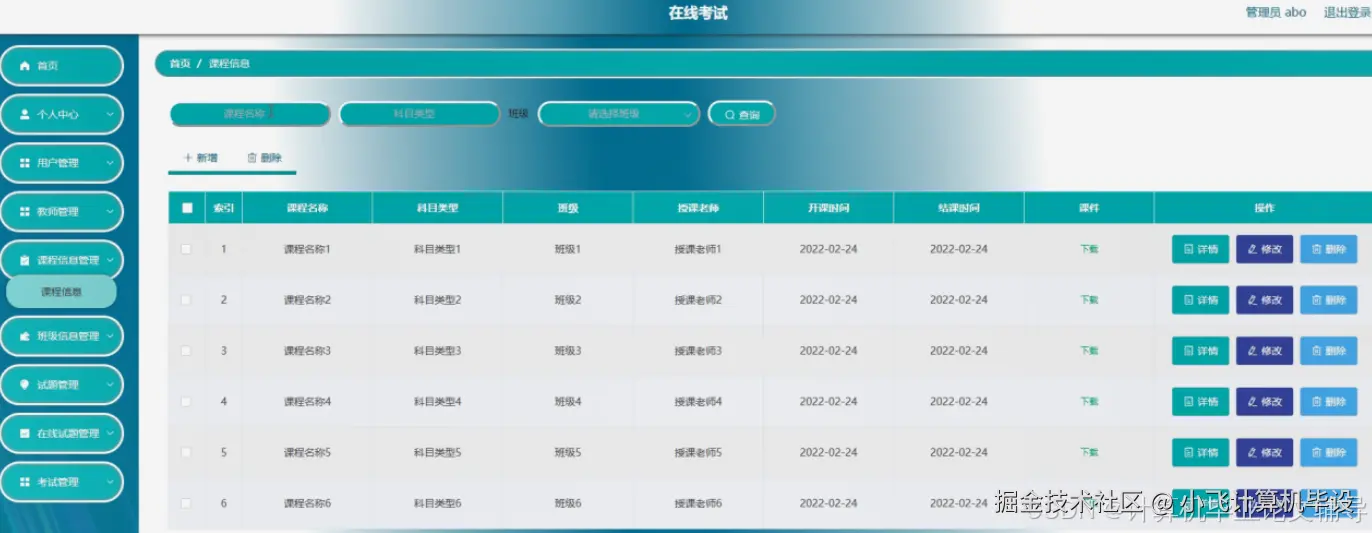
Task: Click the 科目类型4 cell
Action: 438,402
